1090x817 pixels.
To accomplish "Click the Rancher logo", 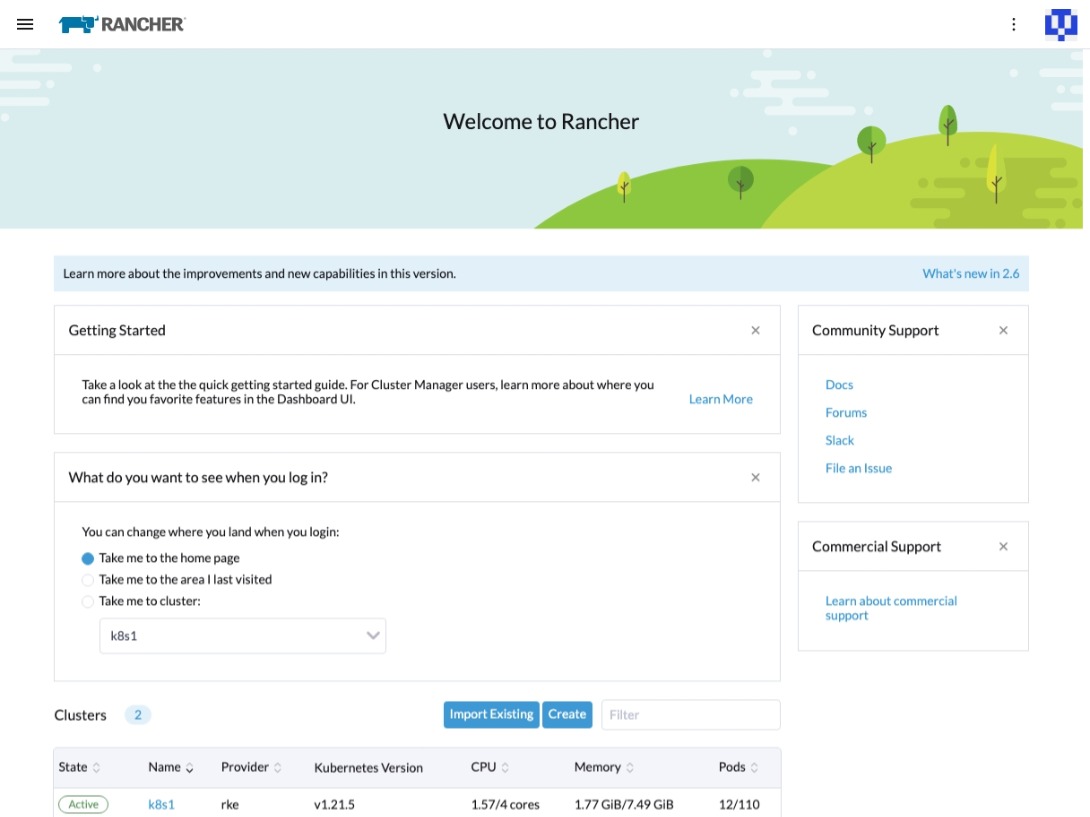I will click(x=122, y=24).
